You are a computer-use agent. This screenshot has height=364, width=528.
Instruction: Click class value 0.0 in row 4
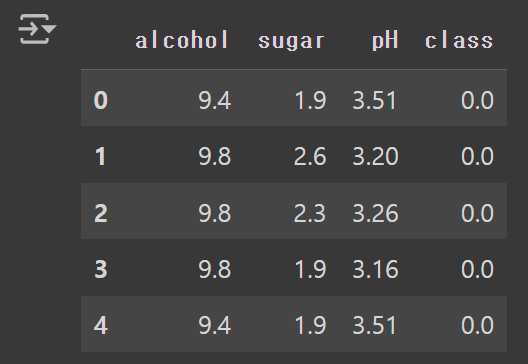pos(477,326)
